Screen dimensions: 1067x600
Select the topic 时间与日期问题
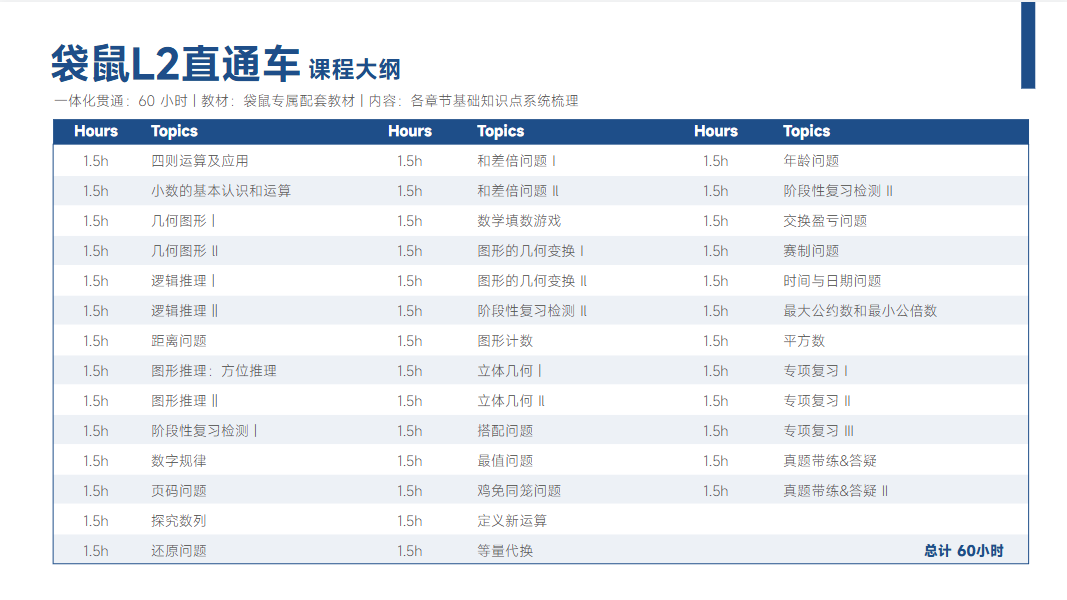click(x=832, y=281)
